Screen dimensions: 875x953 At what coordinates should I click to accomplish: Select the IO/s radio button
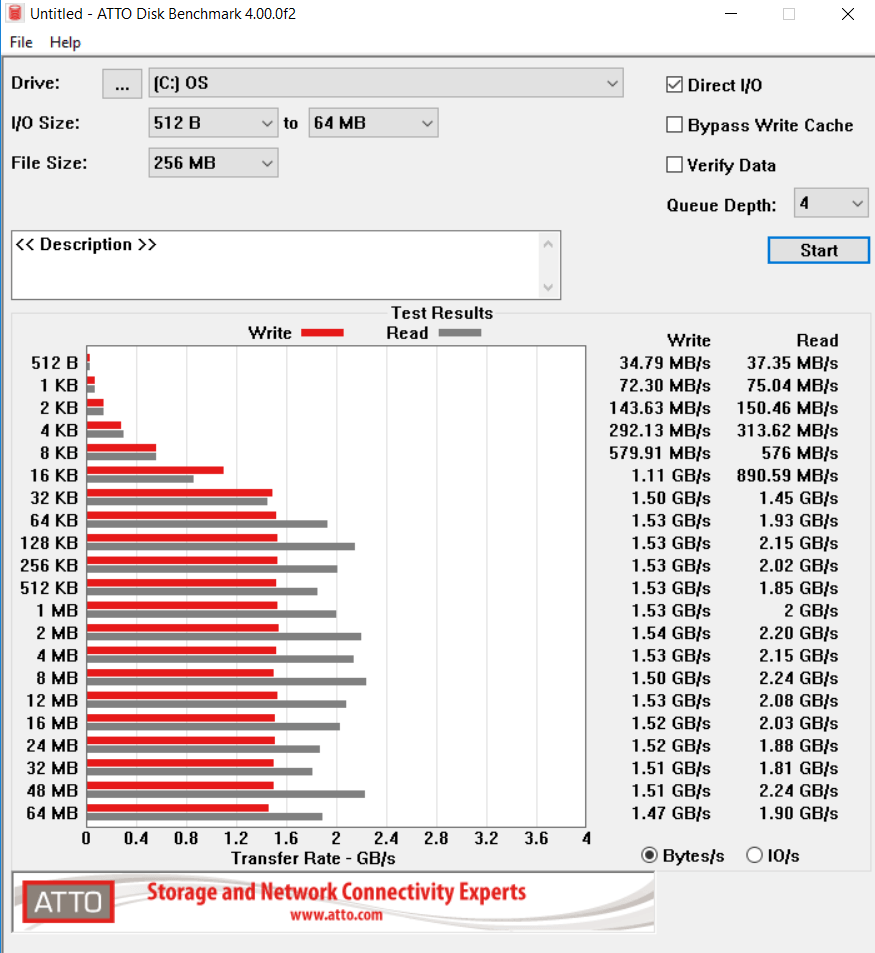[754, 855]
